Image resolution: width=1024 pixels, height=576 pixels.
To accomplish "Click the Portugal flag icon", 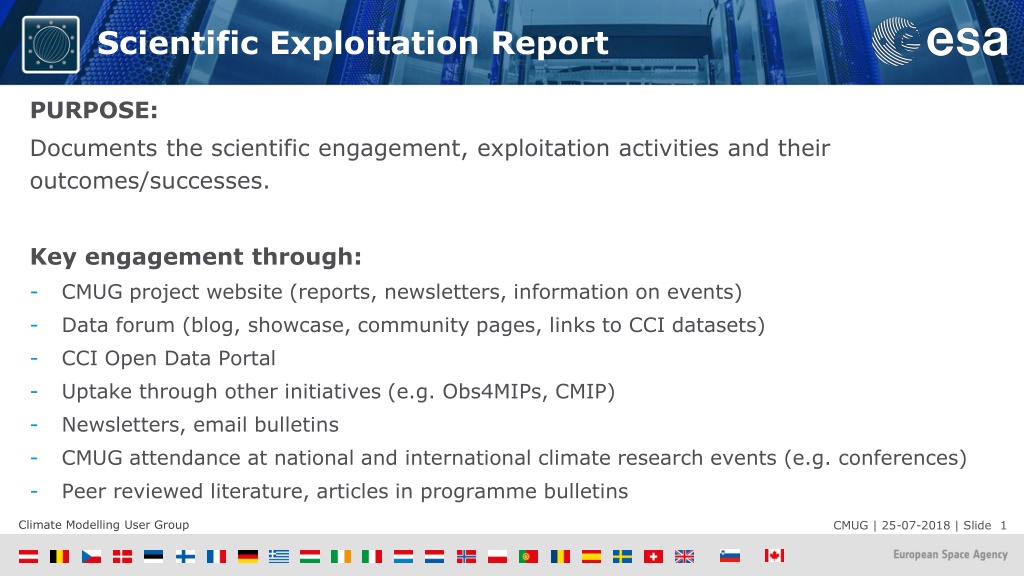I will click(528, 556).
